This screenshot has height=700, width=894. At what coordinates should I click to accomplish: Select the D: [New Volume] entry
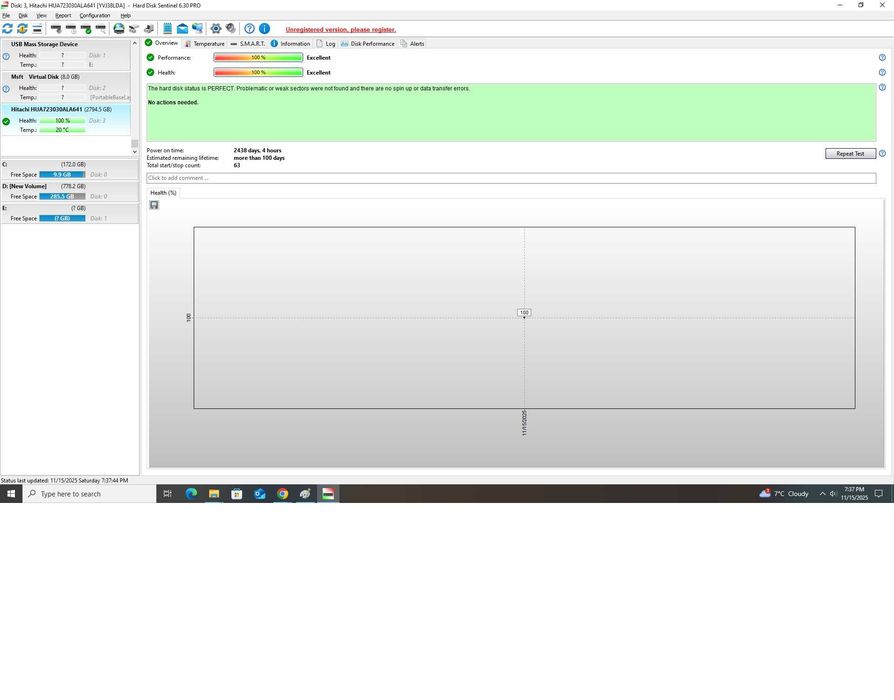[x=69, y=191]
